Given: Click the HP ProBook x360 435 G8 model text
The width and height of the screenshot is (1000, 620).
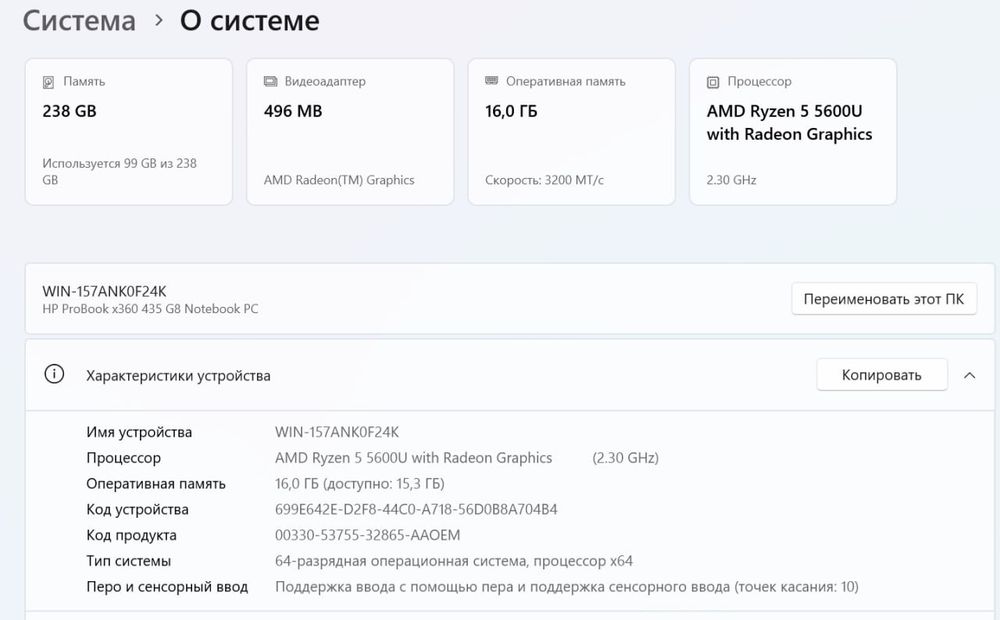Looking at the screenshot, I should (x=150, y=309).
